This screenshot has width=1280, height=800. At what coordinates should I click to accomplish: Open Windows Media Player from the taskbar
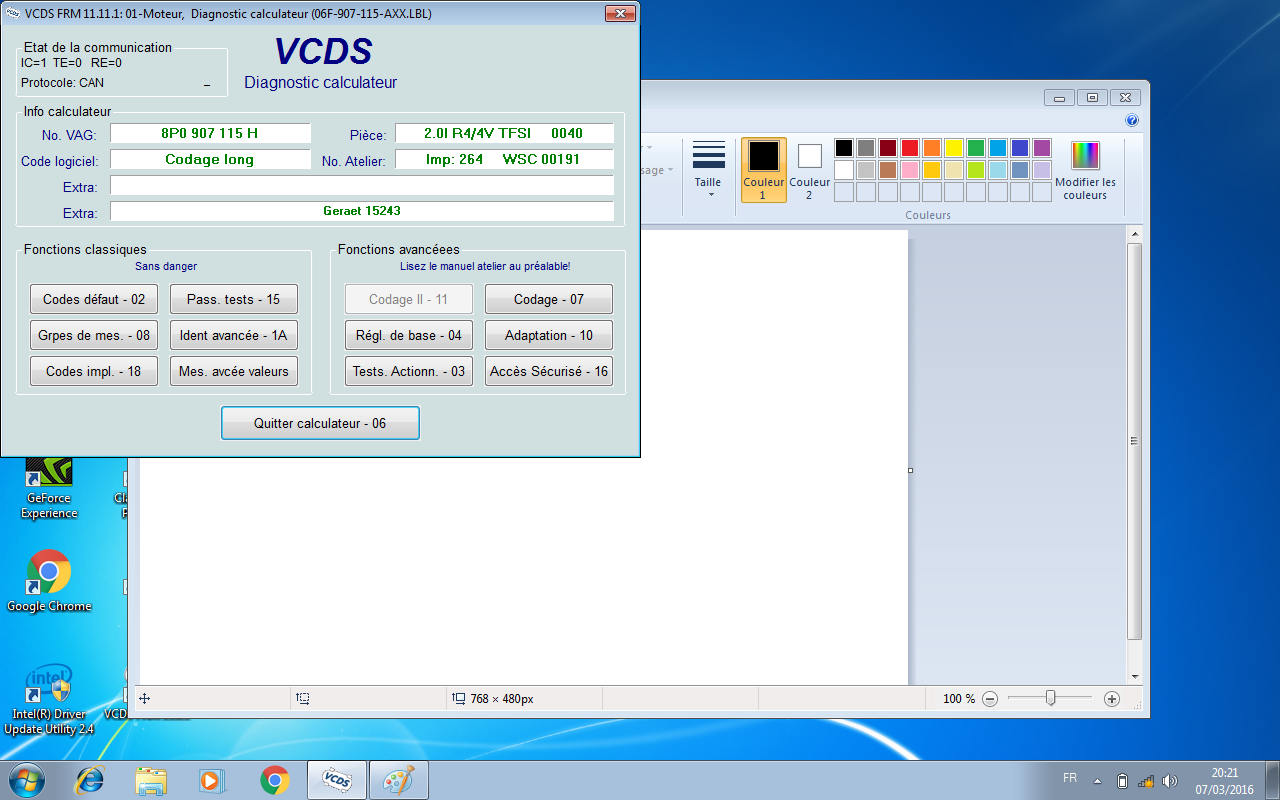click(211, 780)
